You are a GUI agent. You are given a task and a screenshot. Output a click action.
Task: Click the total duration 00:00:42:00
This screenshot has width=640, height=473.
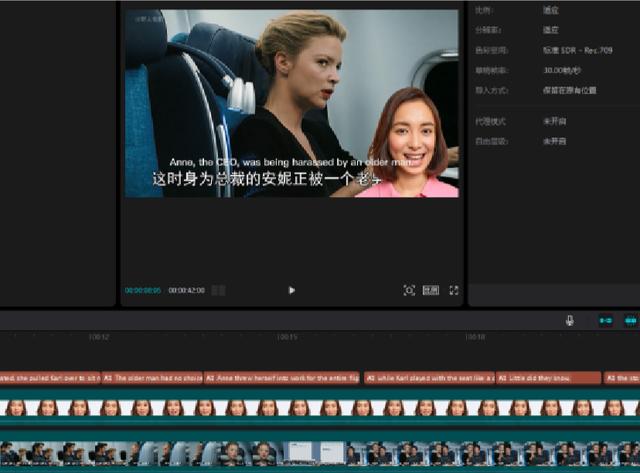coord(186,290)
